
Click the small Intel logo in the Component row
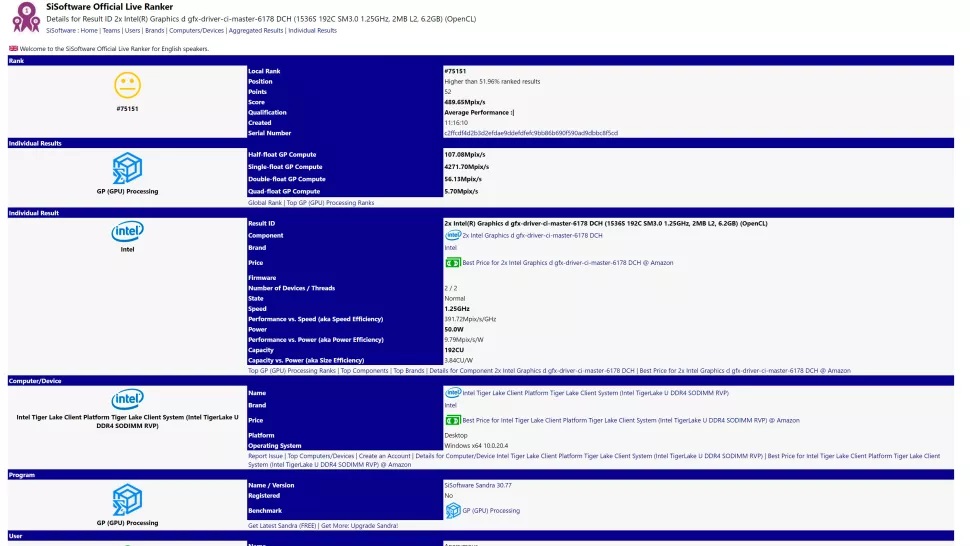tap(453, 235)
